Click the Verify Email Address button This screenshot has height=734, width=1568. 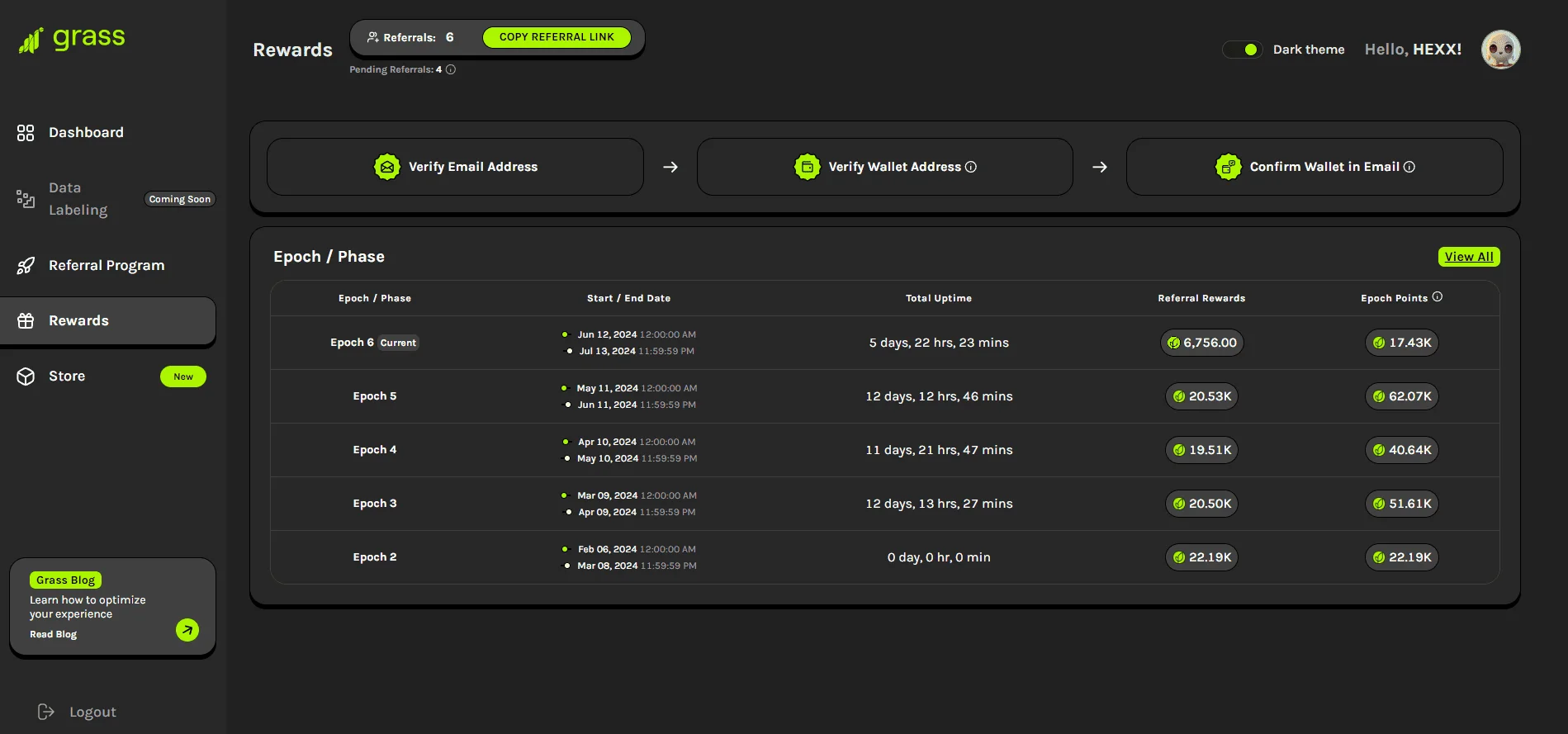455,167
